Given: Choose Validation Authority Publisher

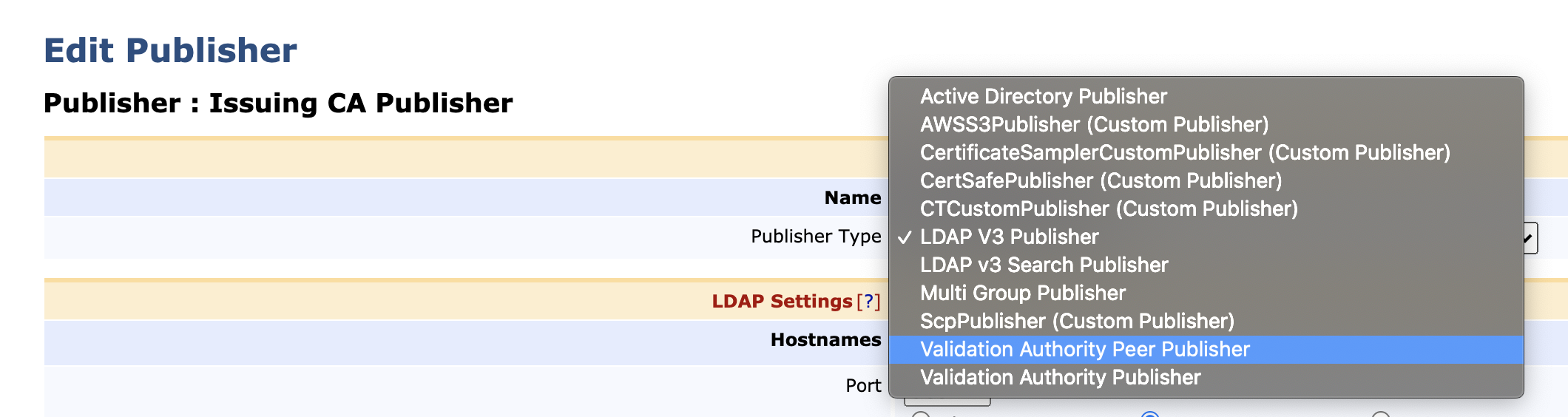Looking at the screenshot, I should point(1059,378).
